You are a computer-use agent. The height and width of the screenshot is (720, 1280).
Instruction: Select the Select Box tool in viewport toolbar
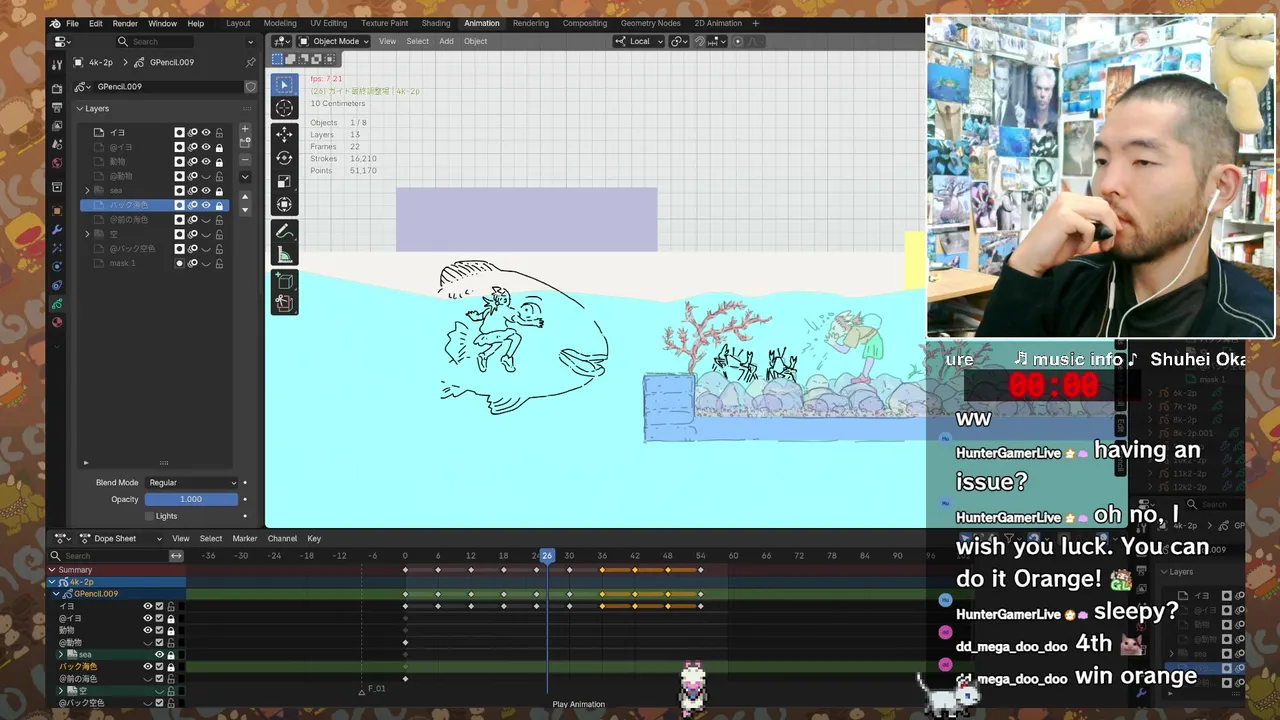284,86
